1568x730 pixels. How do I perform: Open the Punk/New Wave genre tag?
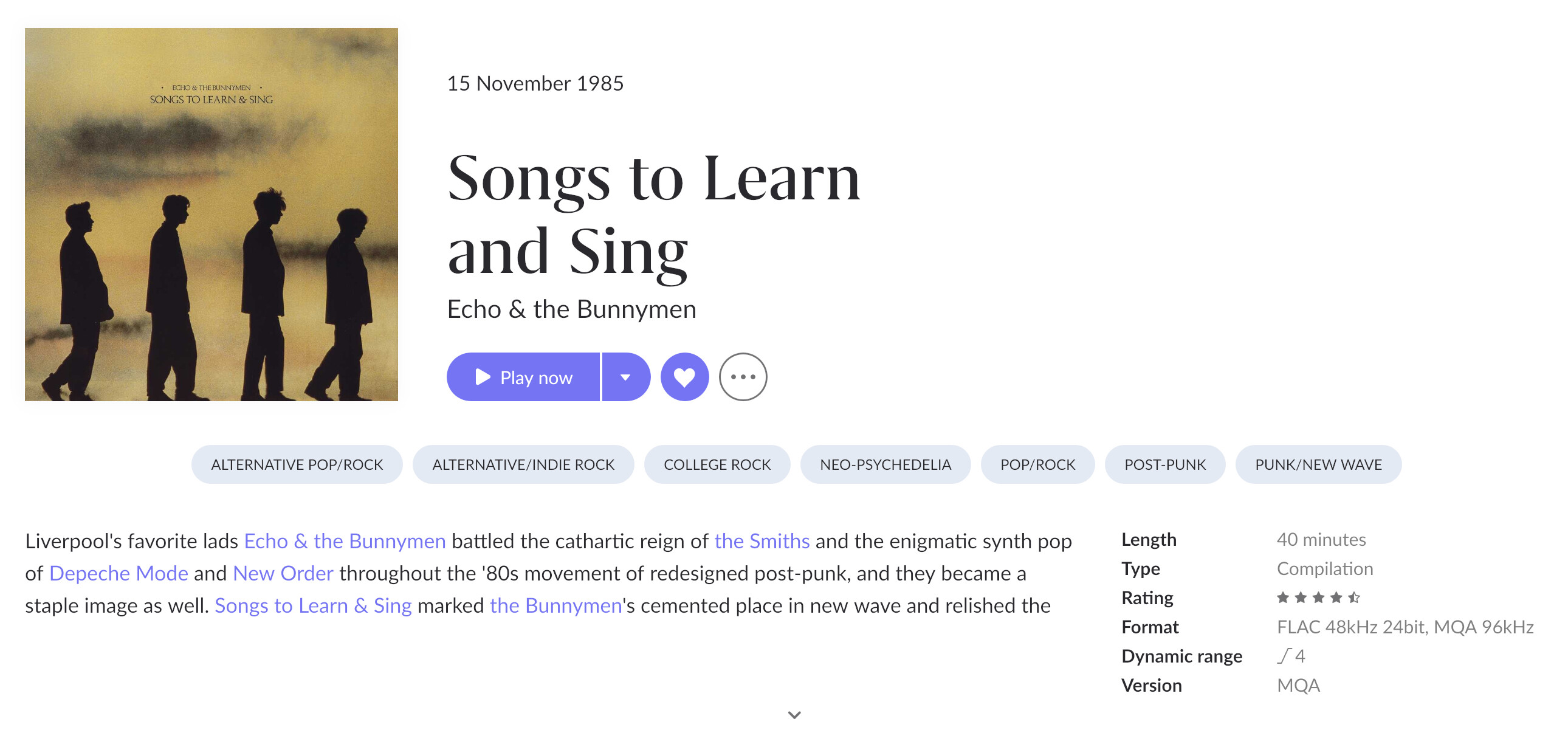(1318, 464)
